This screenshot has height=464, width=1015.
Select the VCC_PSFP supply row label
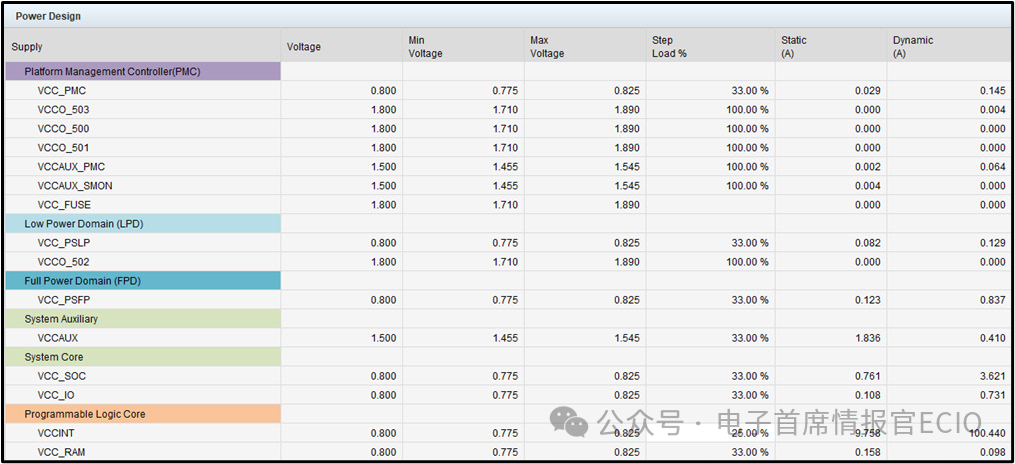pos(63,300)
